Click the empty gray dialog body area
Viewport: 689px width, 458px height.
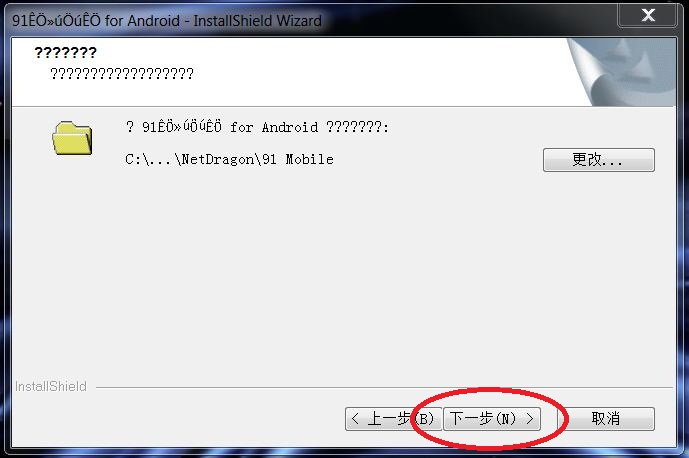(x=343, y=273)
